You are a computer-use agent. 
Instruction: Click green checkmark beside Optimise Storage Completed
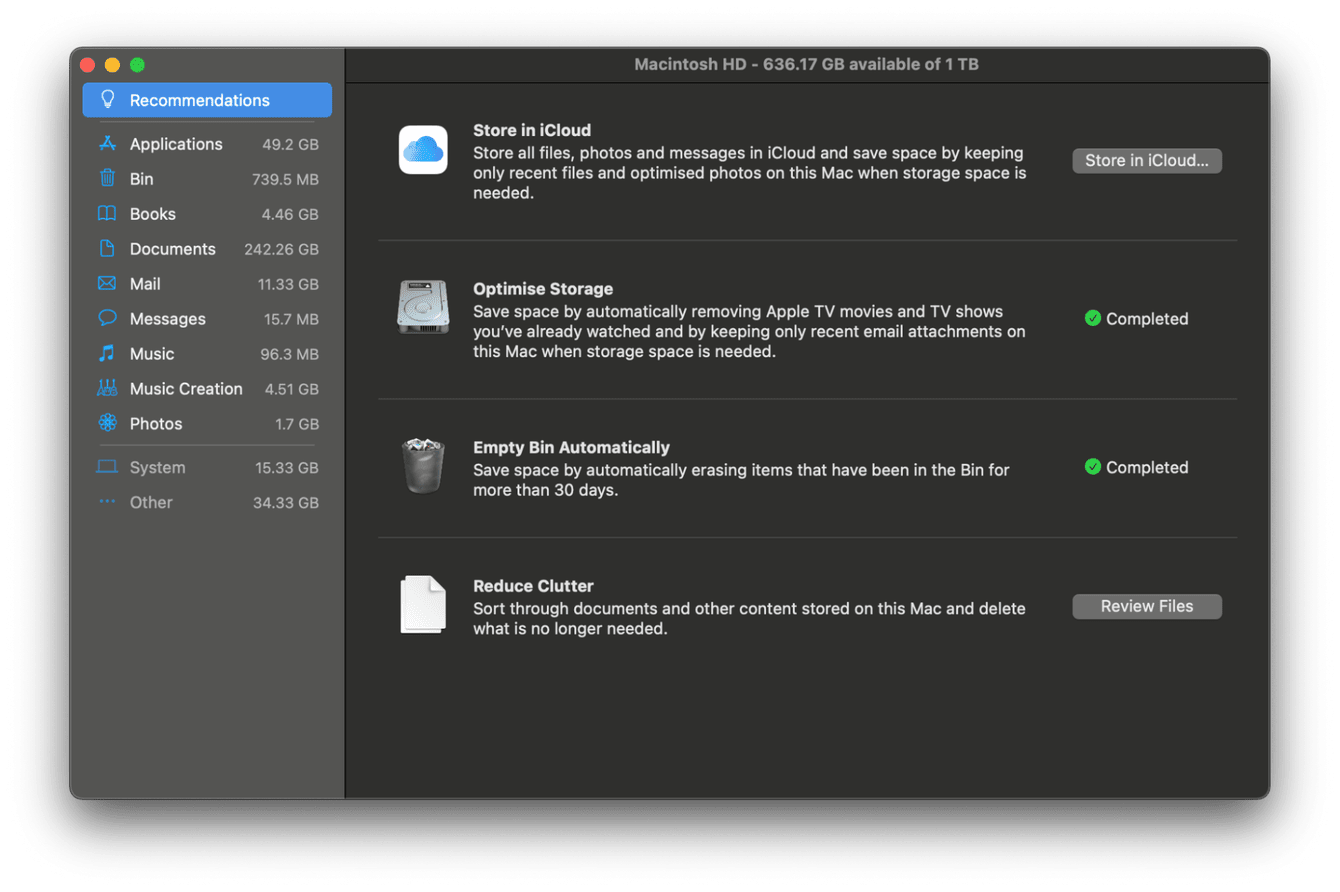tap(1093, 319)
